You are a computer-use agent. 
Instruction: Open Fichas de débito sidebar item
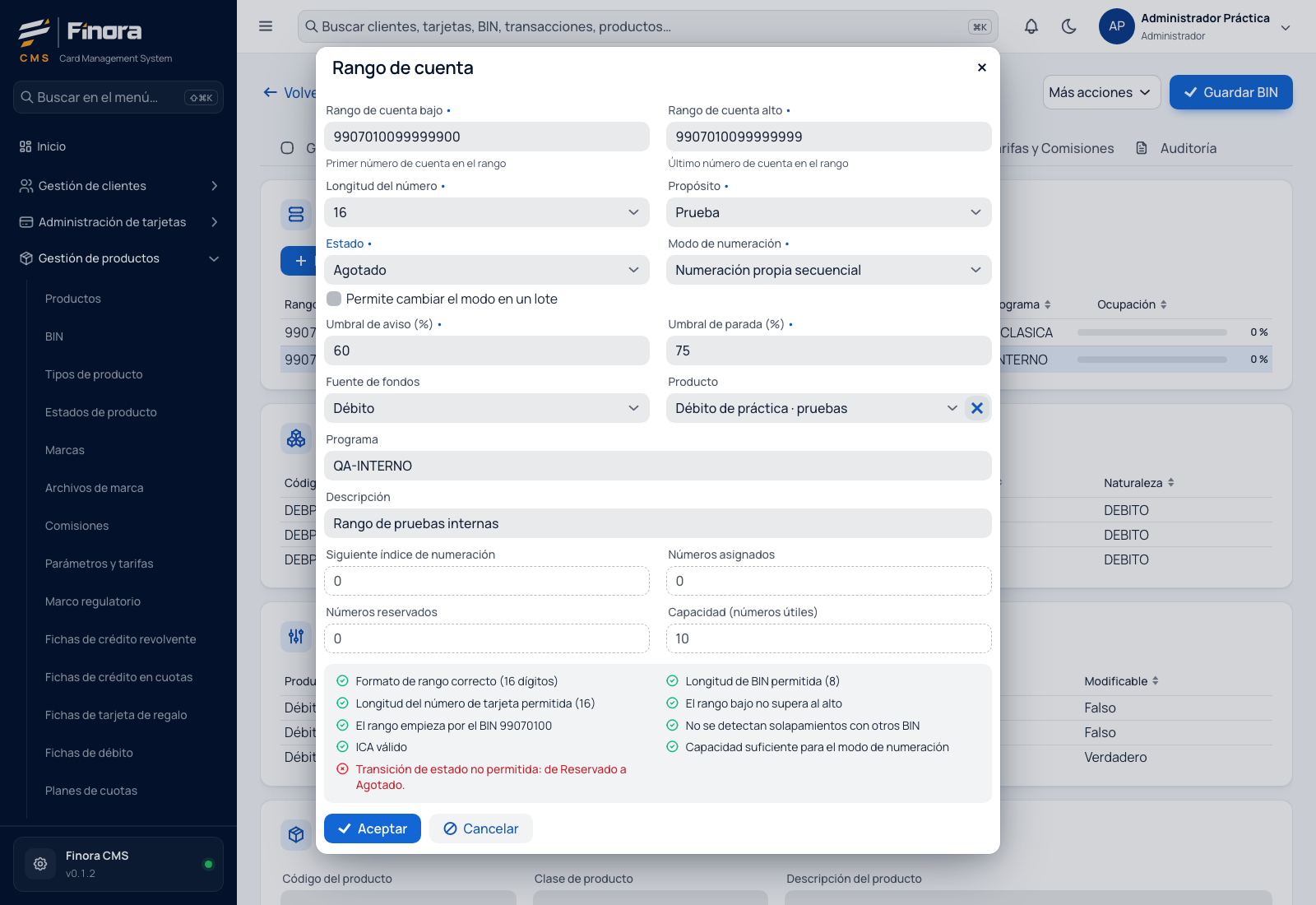[89, 753]
